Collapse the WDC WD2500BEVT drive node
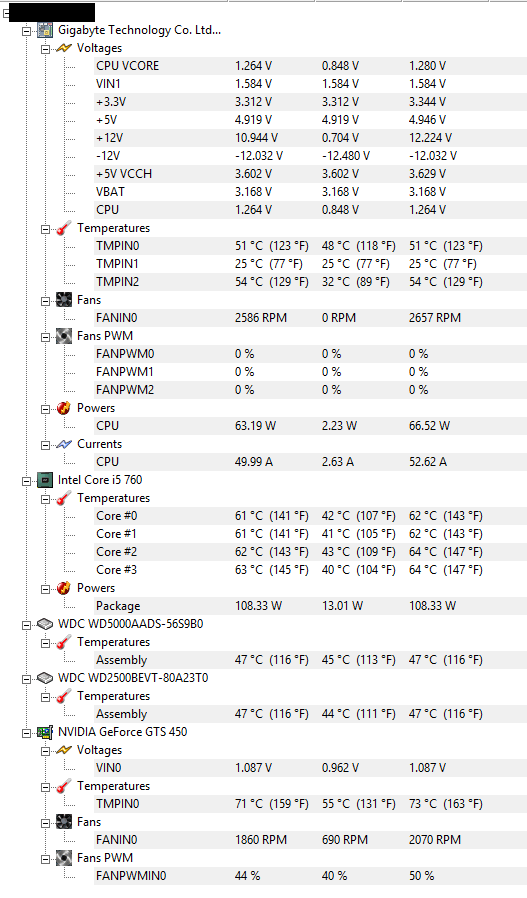This screenshot has height=898, width=527. tap(26, 679)
